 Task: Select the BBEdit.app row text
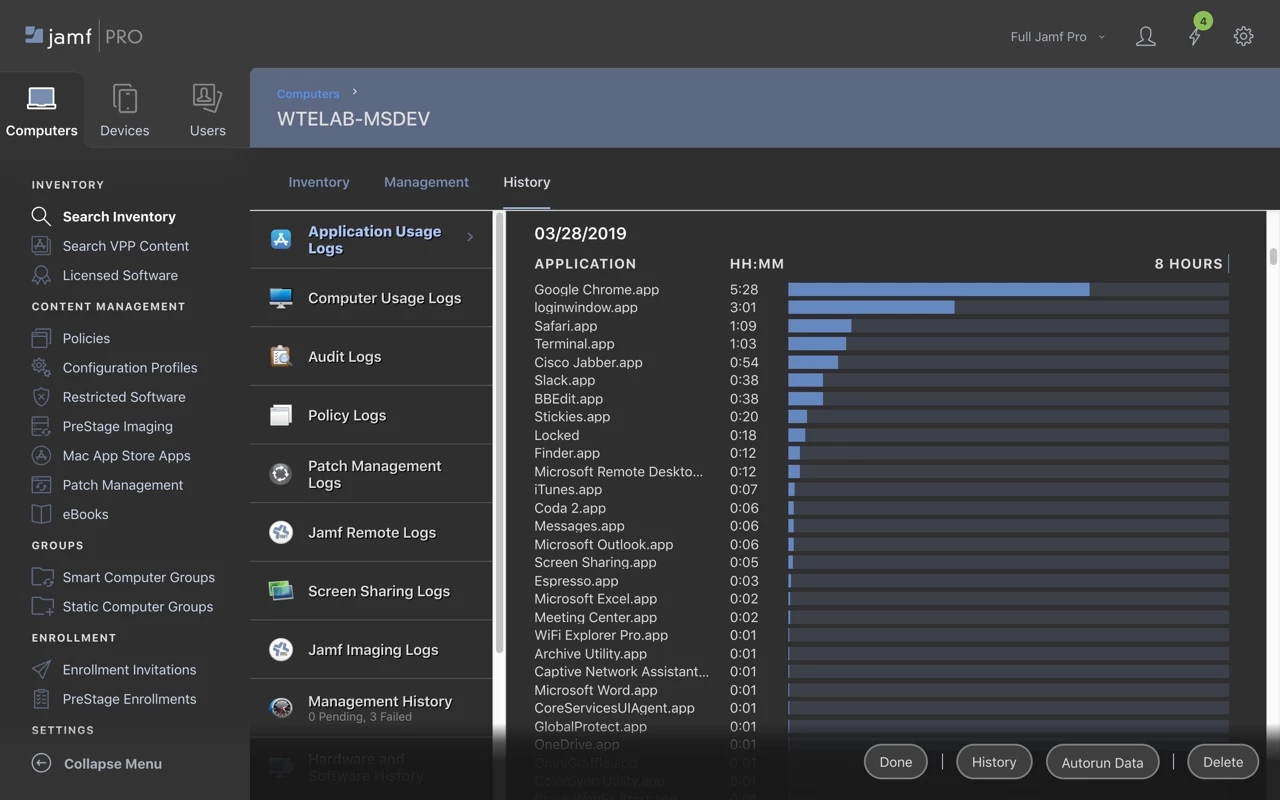click(568, 398)
